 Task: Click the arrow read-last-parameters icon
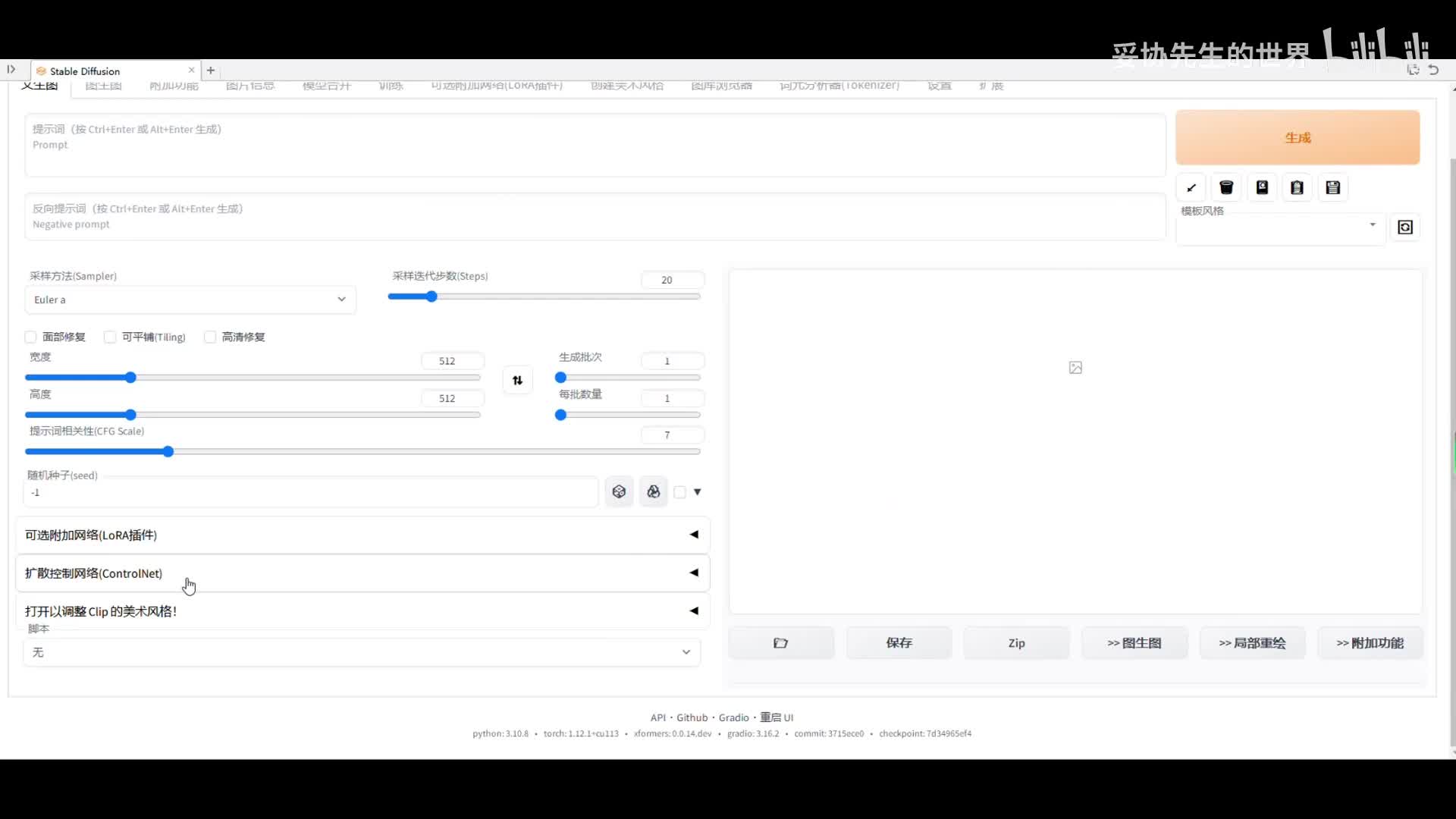pos(1191,187)
